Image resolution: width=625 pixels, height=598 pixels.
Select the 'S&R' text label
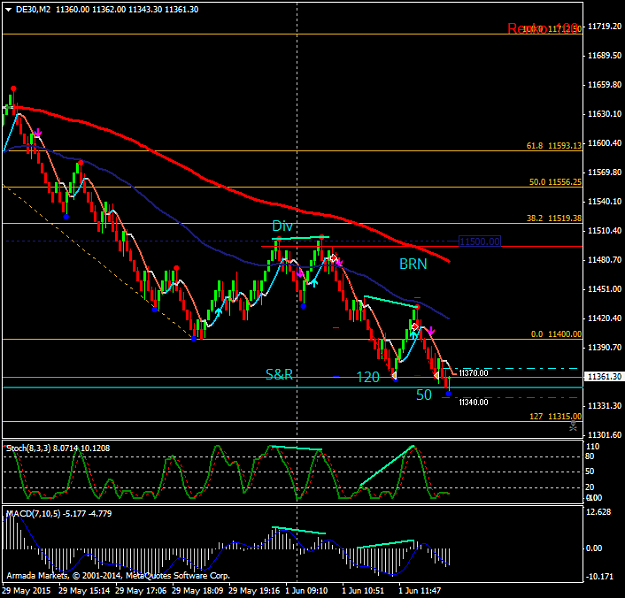[279, 375]
